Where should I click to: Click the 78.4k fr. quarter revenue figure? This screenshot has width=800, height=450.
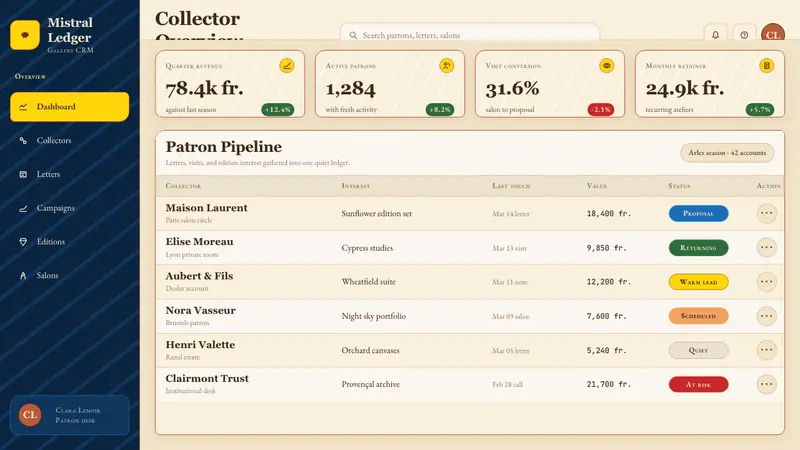(204, 88)
